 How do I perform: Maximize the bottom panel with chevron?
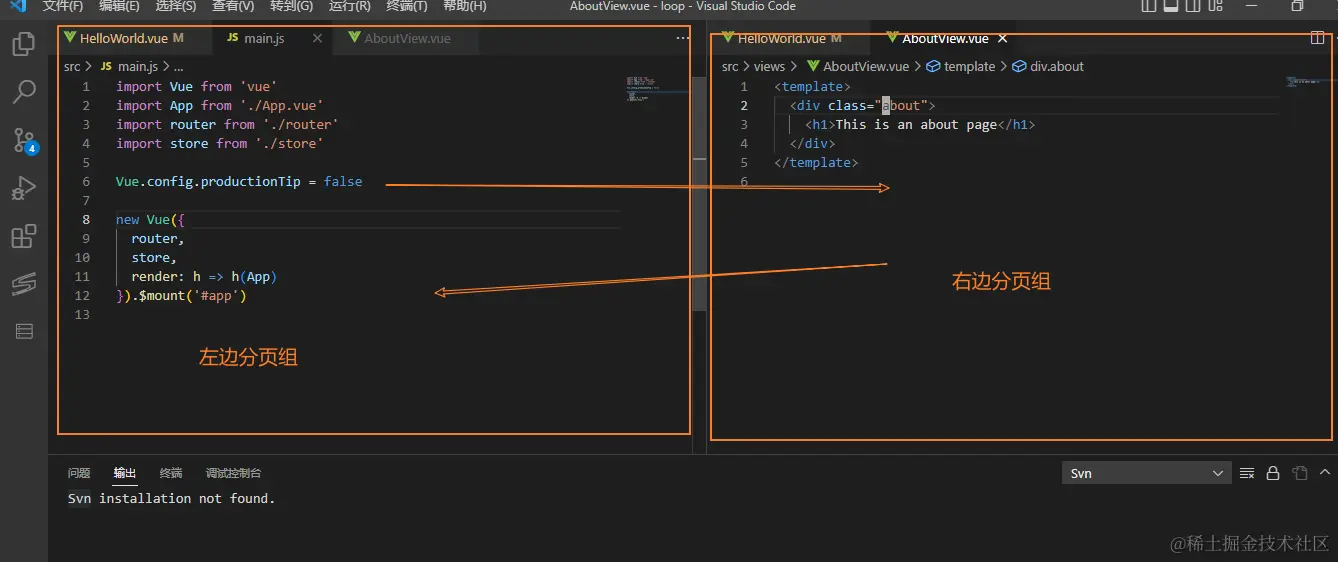(1325, 473)
